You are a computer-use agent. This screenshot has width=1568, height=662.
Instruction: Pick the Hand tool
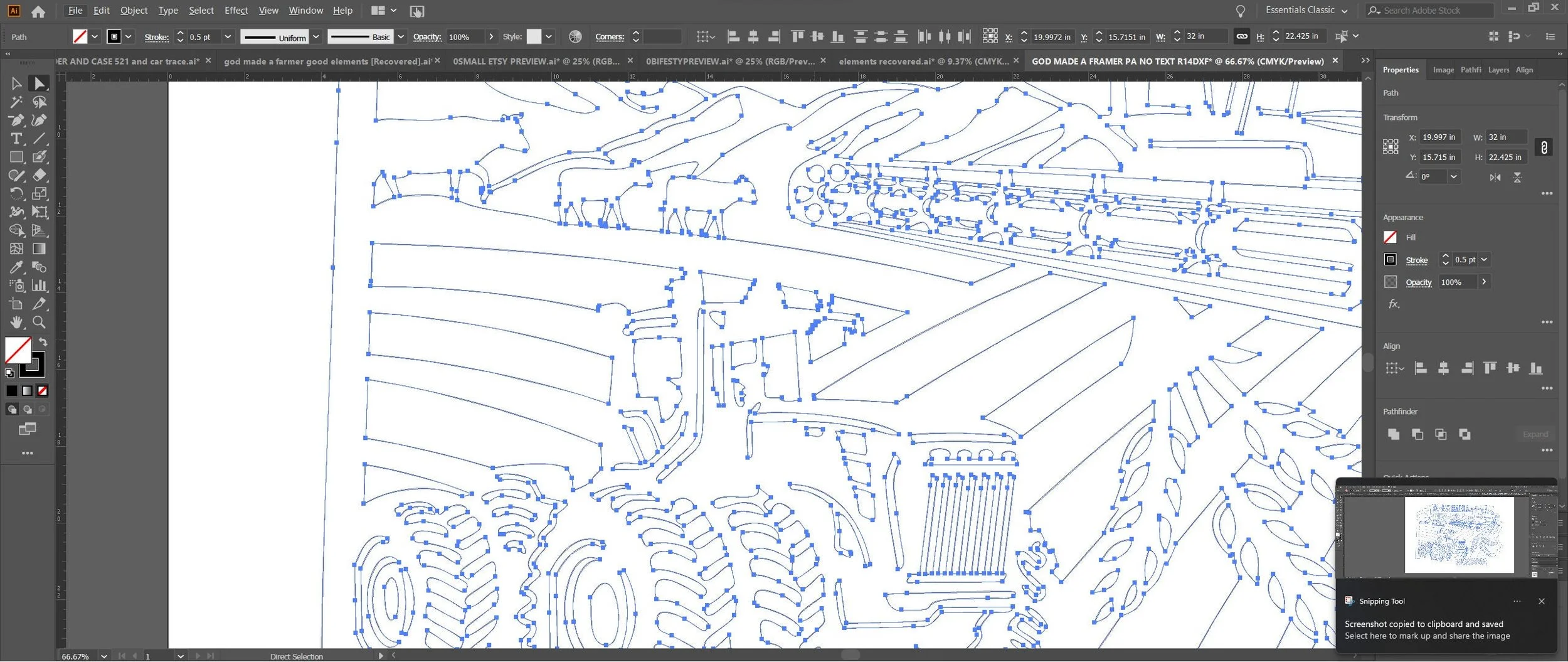(x=16, y=323)
